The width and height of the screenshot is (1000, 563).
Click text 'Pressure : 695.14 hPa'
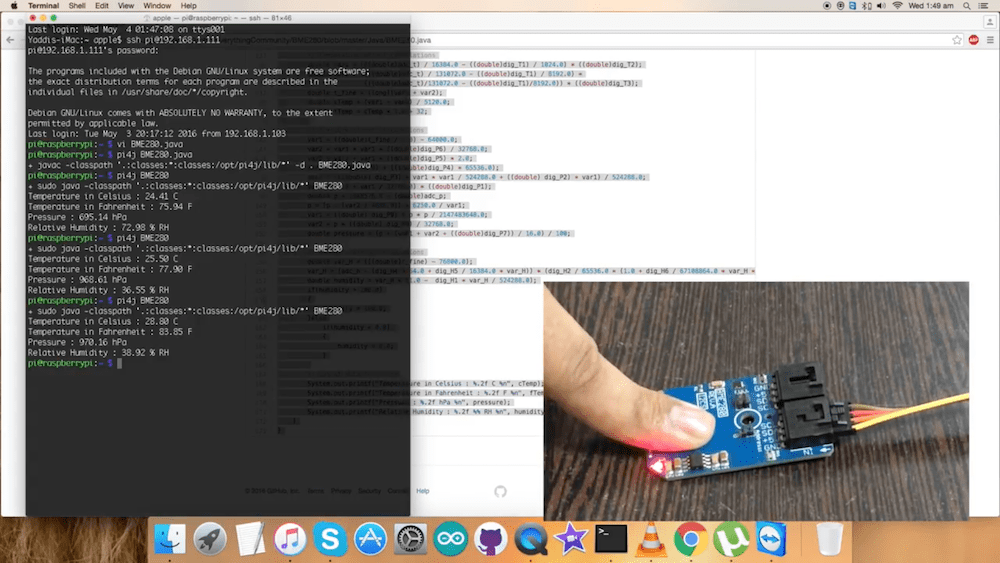click(x=77, y=217)
